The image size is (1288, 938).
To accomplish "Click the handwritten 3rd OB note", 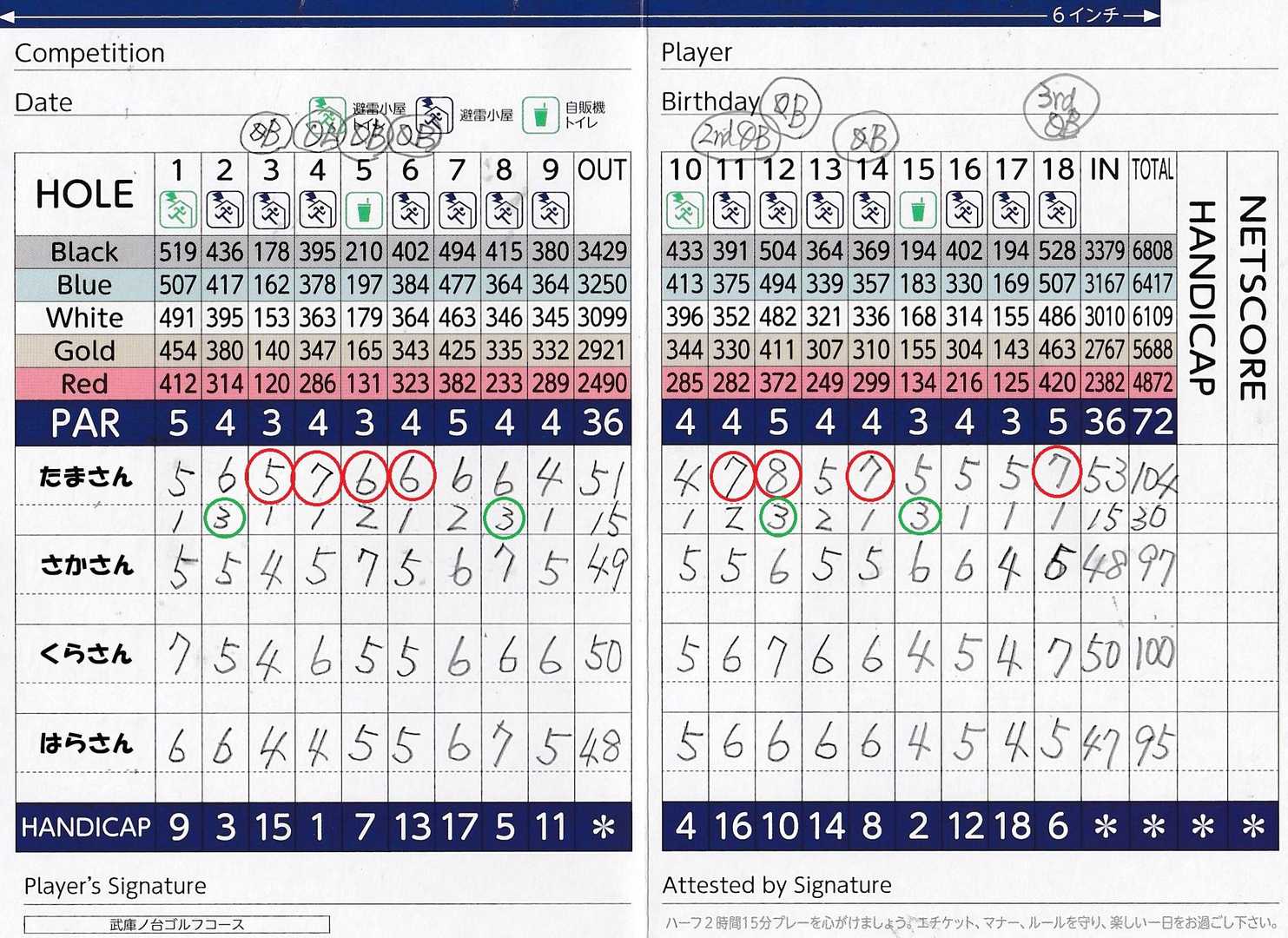I will pos(1061,109).
